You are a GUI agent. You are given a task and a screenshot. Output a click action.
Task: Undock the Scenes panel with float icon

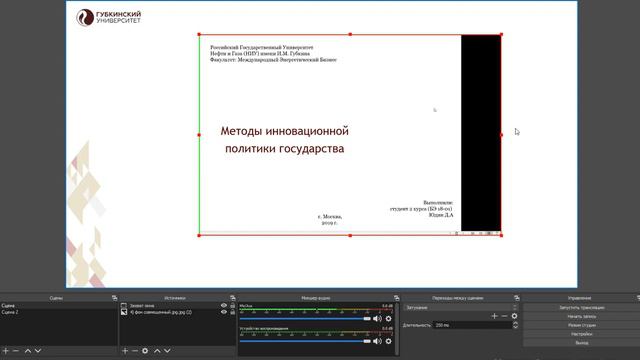click(114, 298)
